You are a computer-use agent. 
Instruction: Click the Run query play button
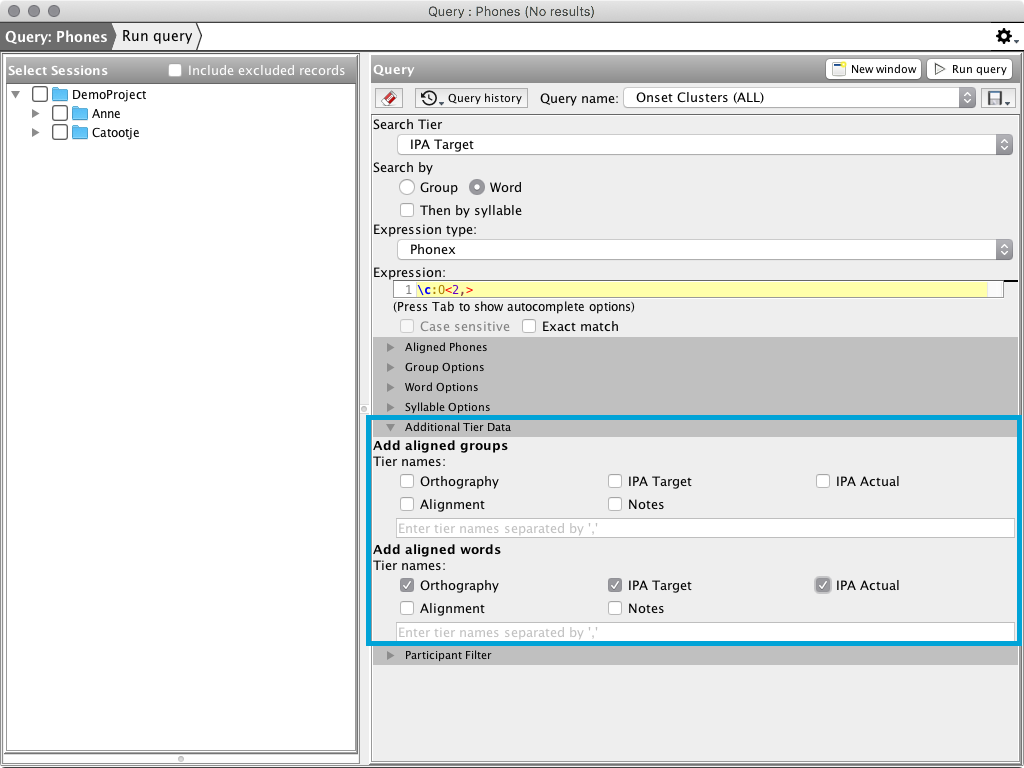pyautogui.click(x=969, y=69)
